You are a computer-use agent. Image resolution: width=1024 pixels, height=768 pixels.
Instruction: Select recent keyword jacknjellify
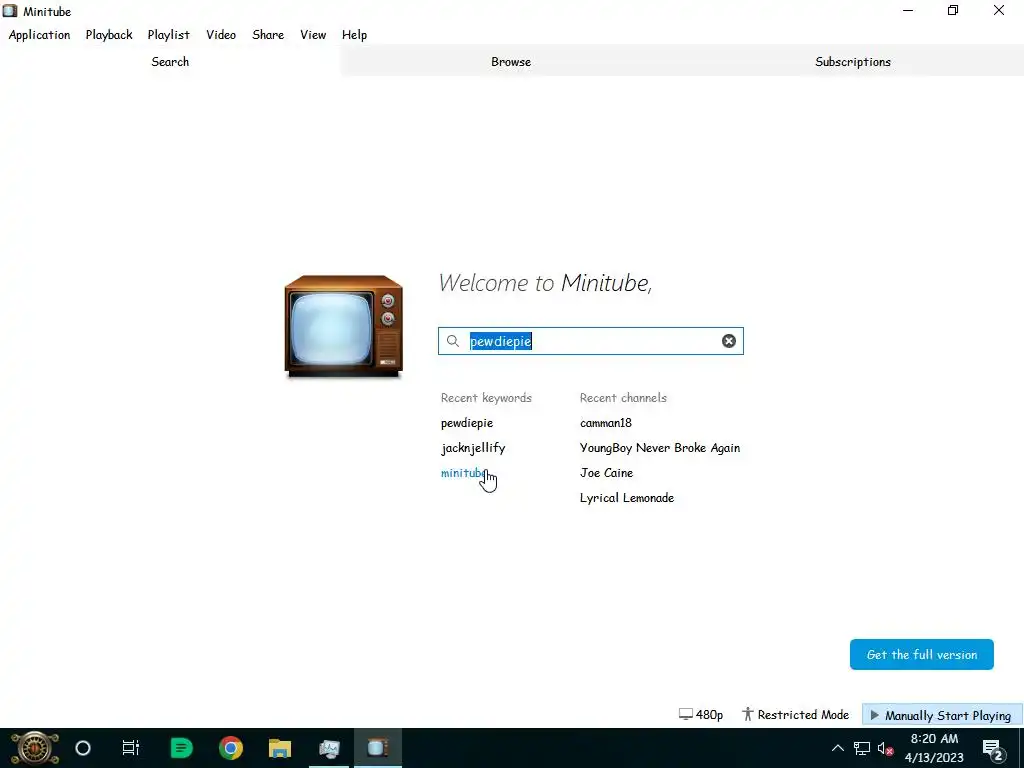coord(473,448)
